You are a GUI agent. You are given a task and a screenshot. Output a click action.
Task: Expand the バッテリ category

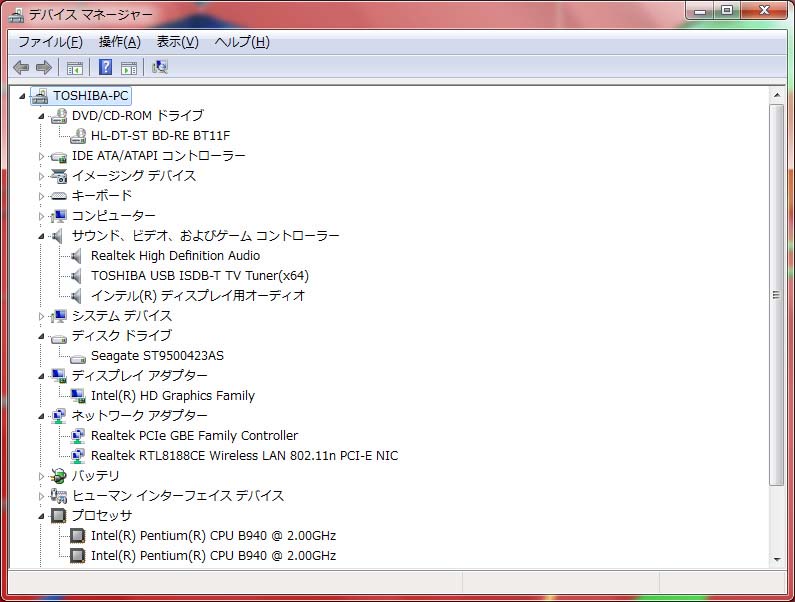tap(42, 476)
